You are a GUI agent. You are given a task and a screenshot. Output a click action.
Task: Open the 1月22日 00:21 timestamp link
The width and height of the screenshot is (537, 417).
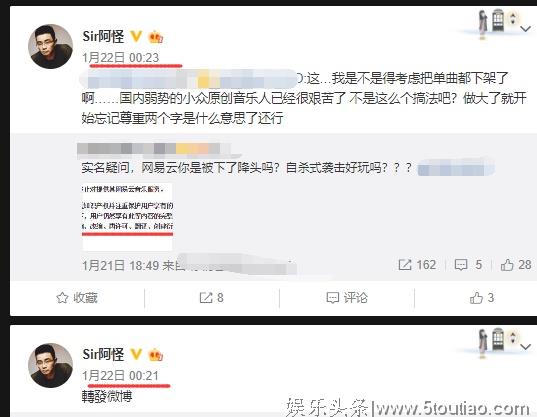click(120, 376)
